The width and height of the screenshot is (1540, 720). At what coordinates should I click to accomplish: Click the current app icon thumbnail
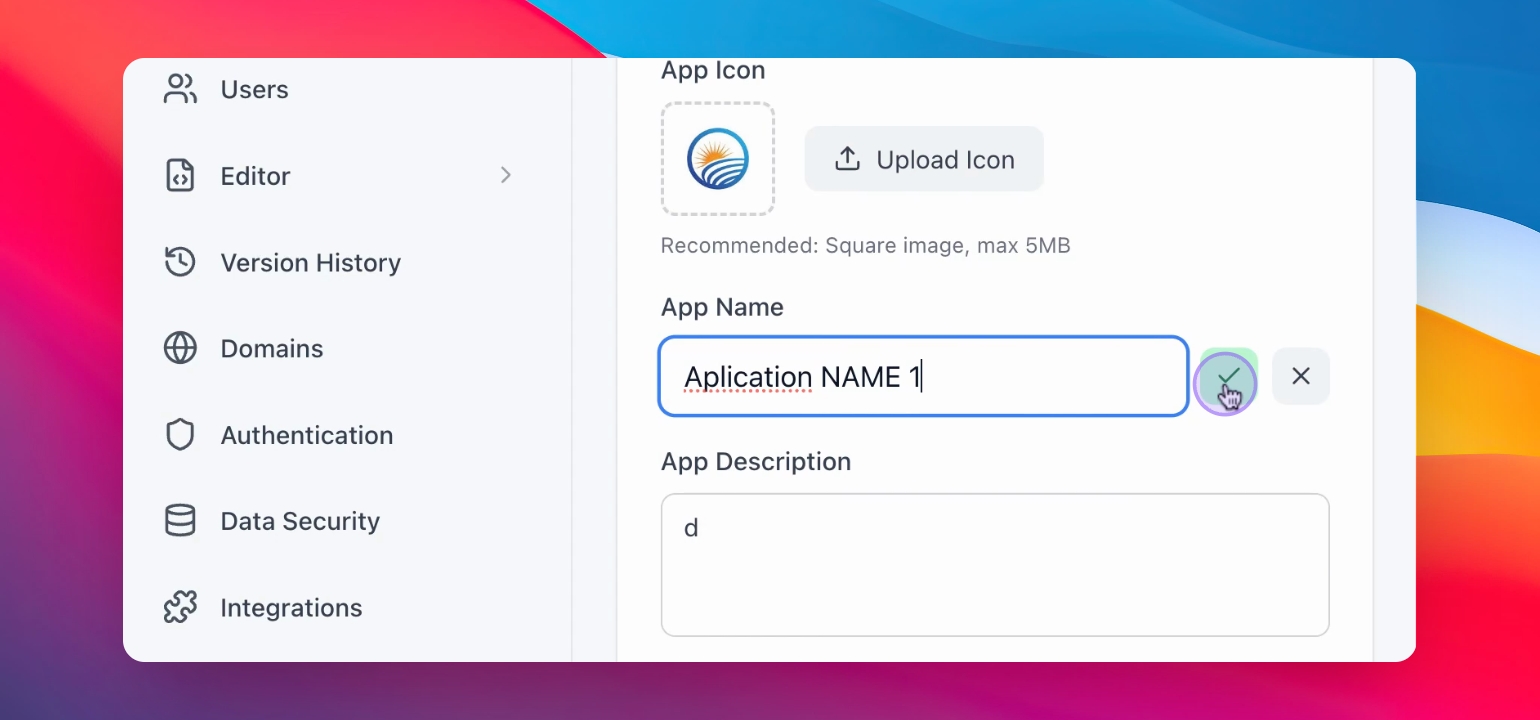(x=718, y=159)
